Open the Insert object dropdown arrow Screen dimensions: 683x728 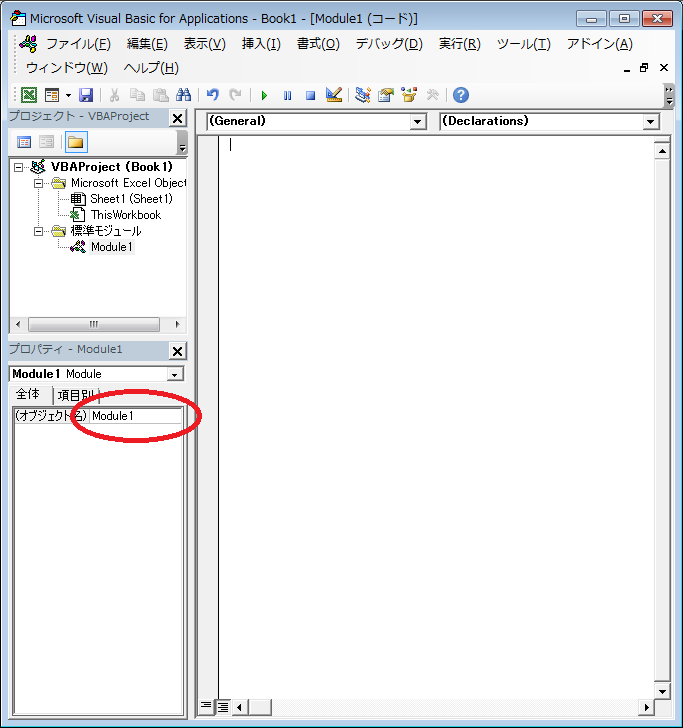(68, 95)
